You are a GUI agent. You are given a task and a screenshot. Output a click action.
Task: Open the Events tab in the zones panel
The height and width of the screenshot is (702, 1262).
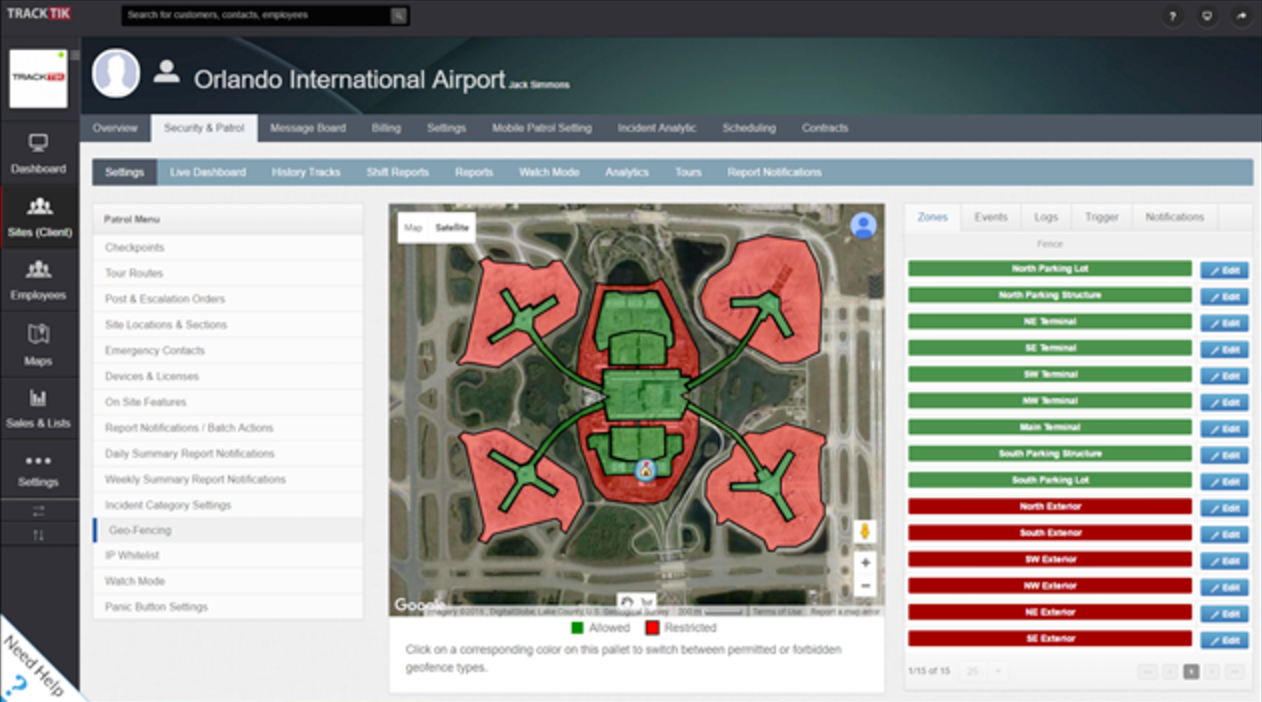991,217
